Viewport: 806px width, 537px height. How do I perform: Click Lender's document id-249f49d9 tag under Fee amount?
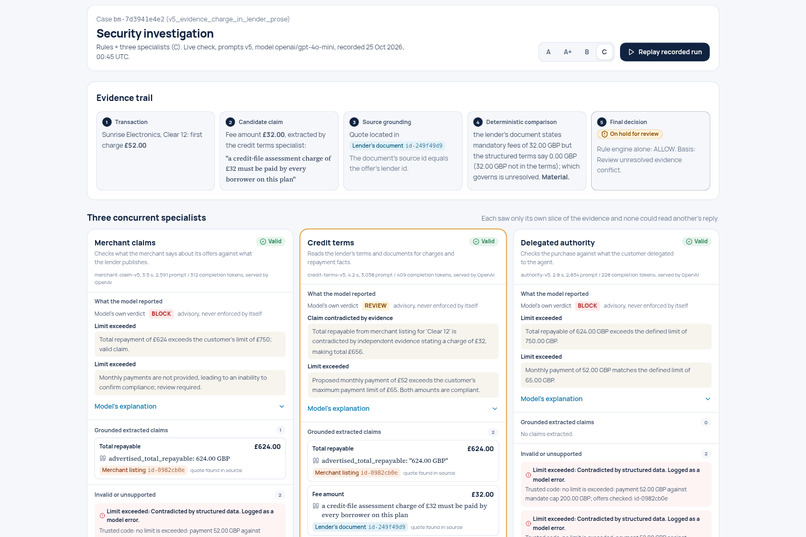point(360,527)
